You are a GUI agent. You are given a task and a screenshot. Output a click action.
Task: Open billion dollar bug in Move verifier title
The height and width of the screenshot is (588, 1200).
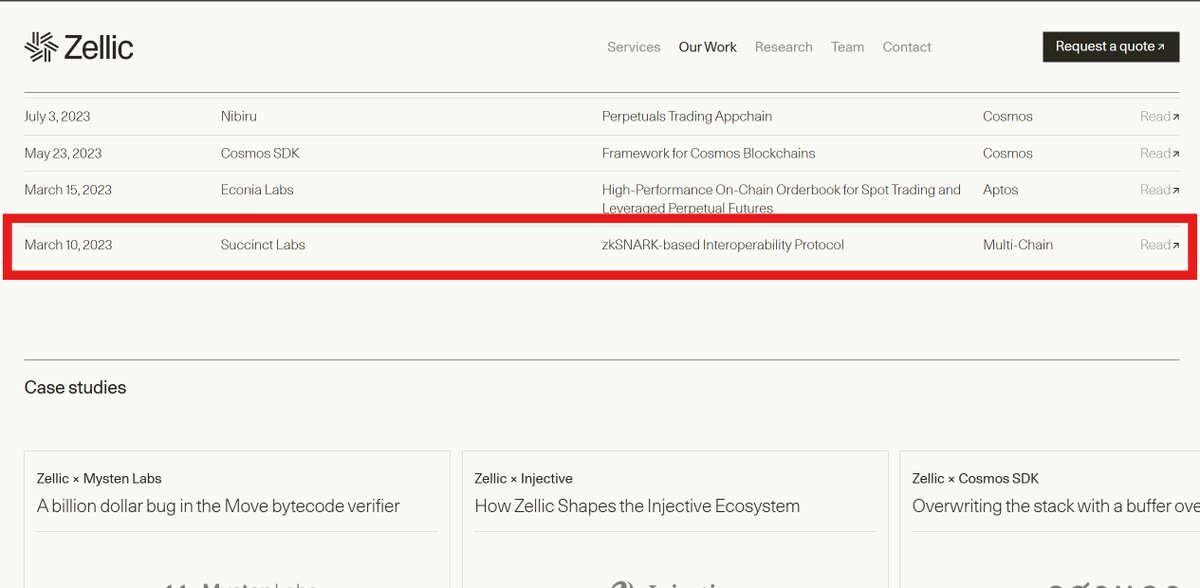click(x=218, y=506)
